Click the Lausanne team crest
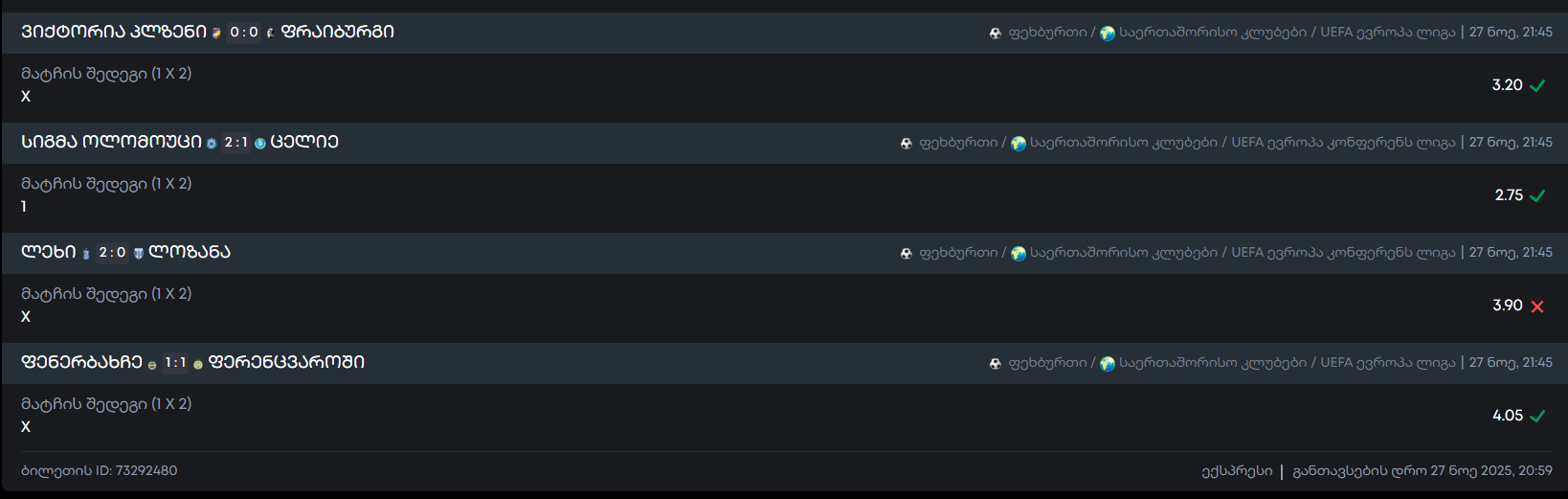 tap(138, 254)
